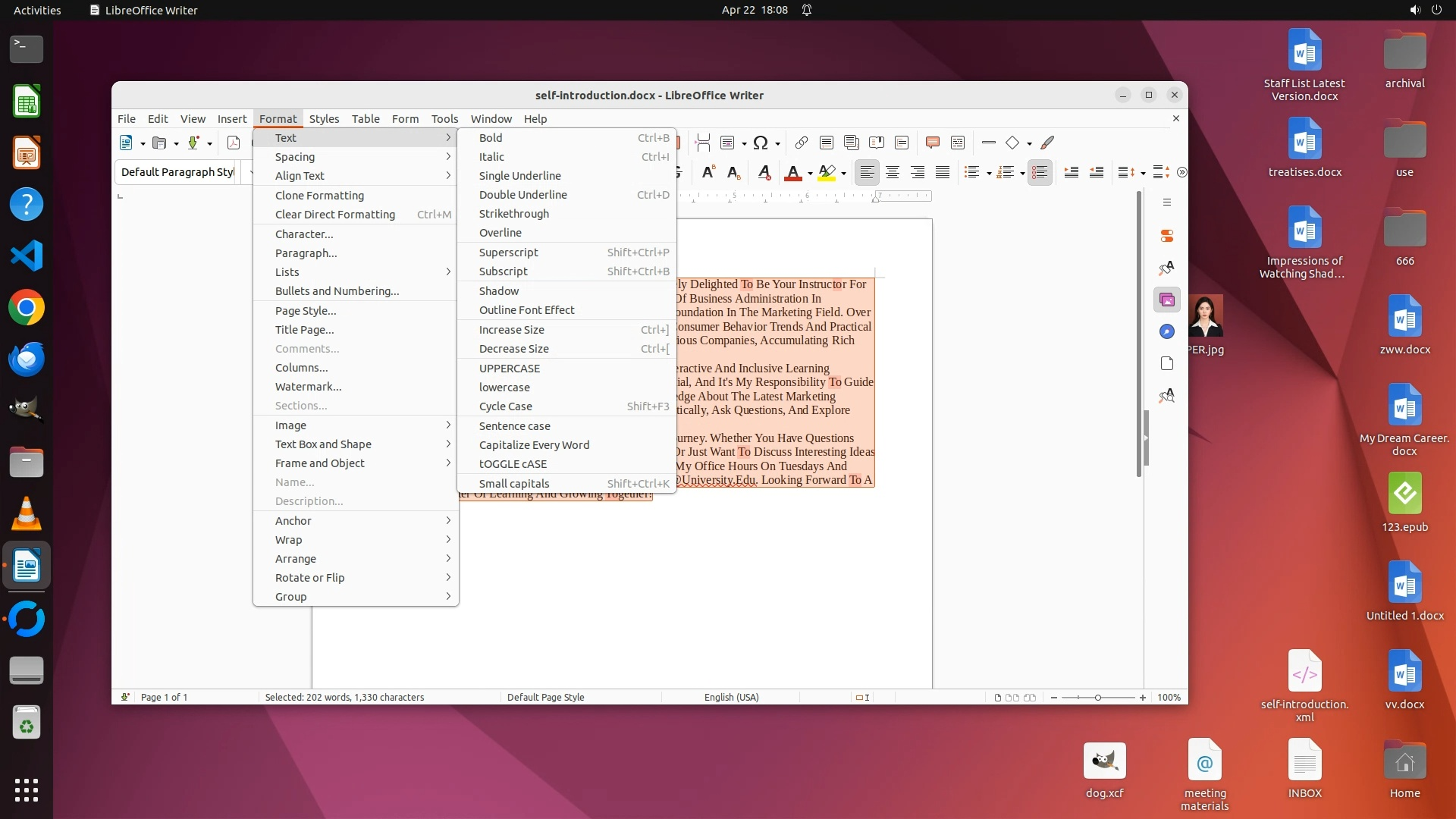The image size is (1456, 819).
Task: Click the Show Draw Functions brush icon
Action: click(x=1048, y=143)
